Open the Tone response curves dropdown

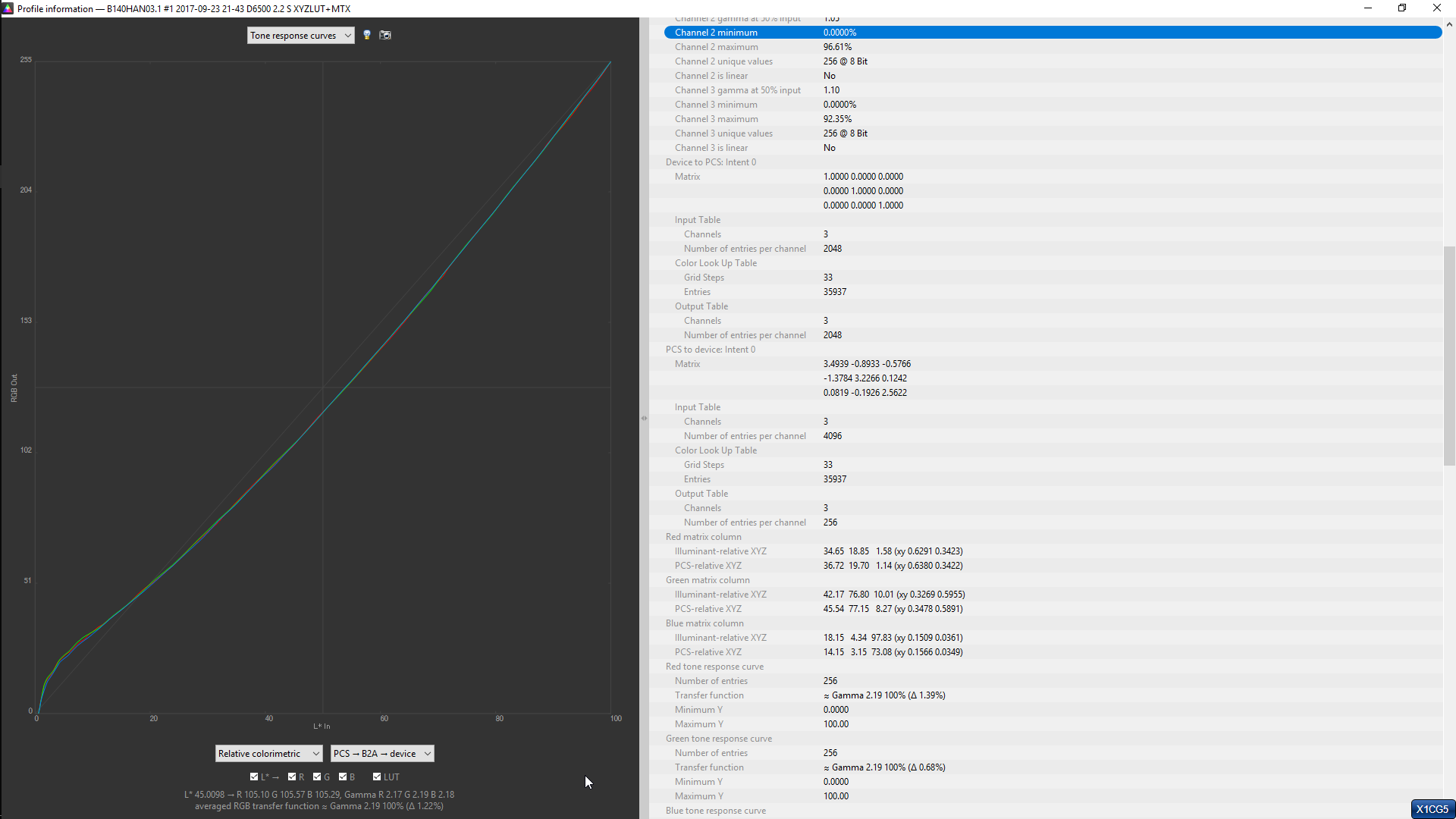[300, 36]
